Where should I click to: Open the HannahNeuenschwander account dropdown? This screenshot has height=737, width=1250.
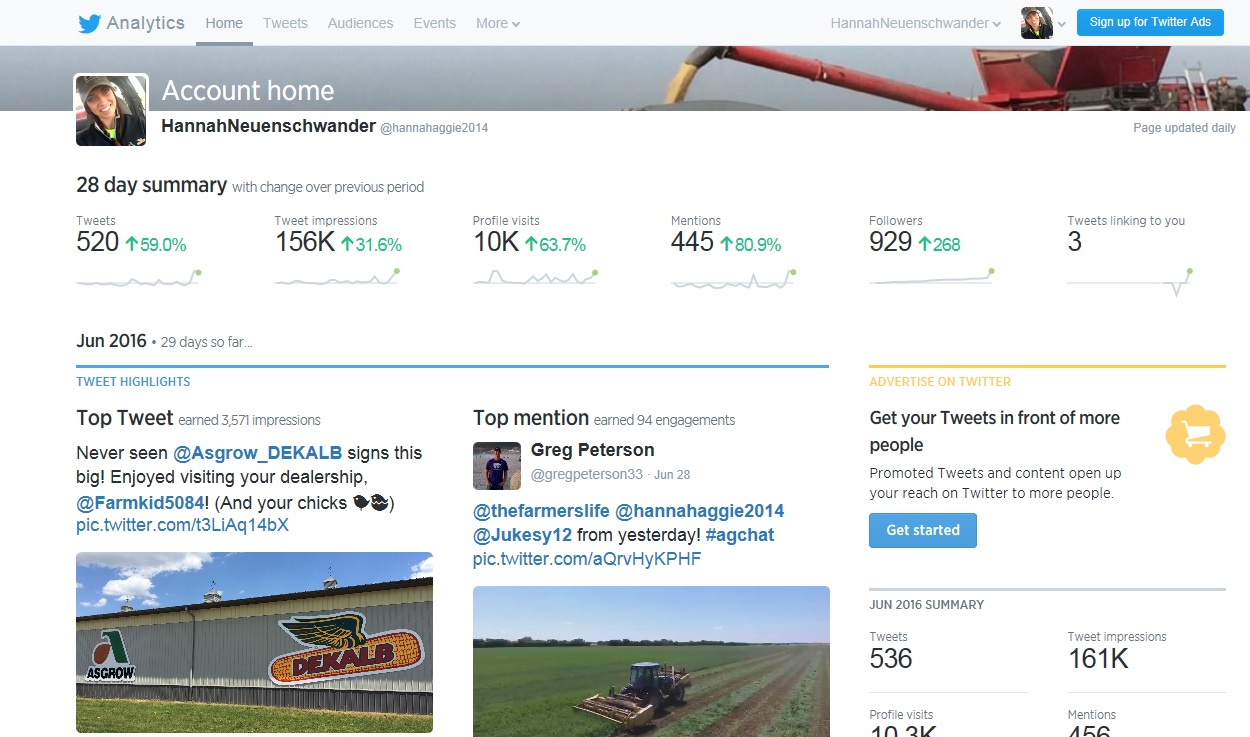click(x=915, y=23)
